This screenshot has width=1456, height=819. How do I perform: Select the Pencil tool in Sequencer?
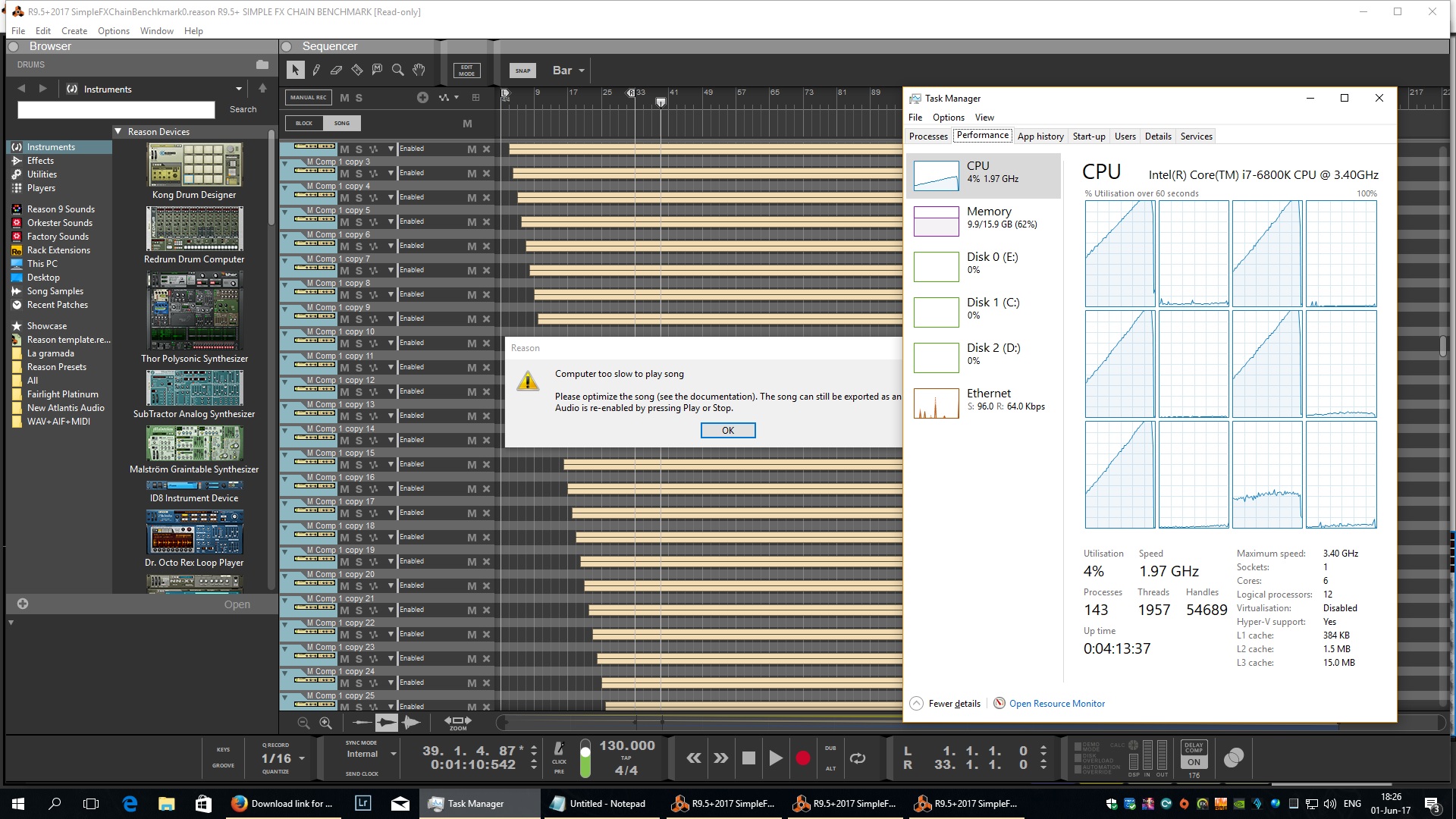[x=316, y=71]
